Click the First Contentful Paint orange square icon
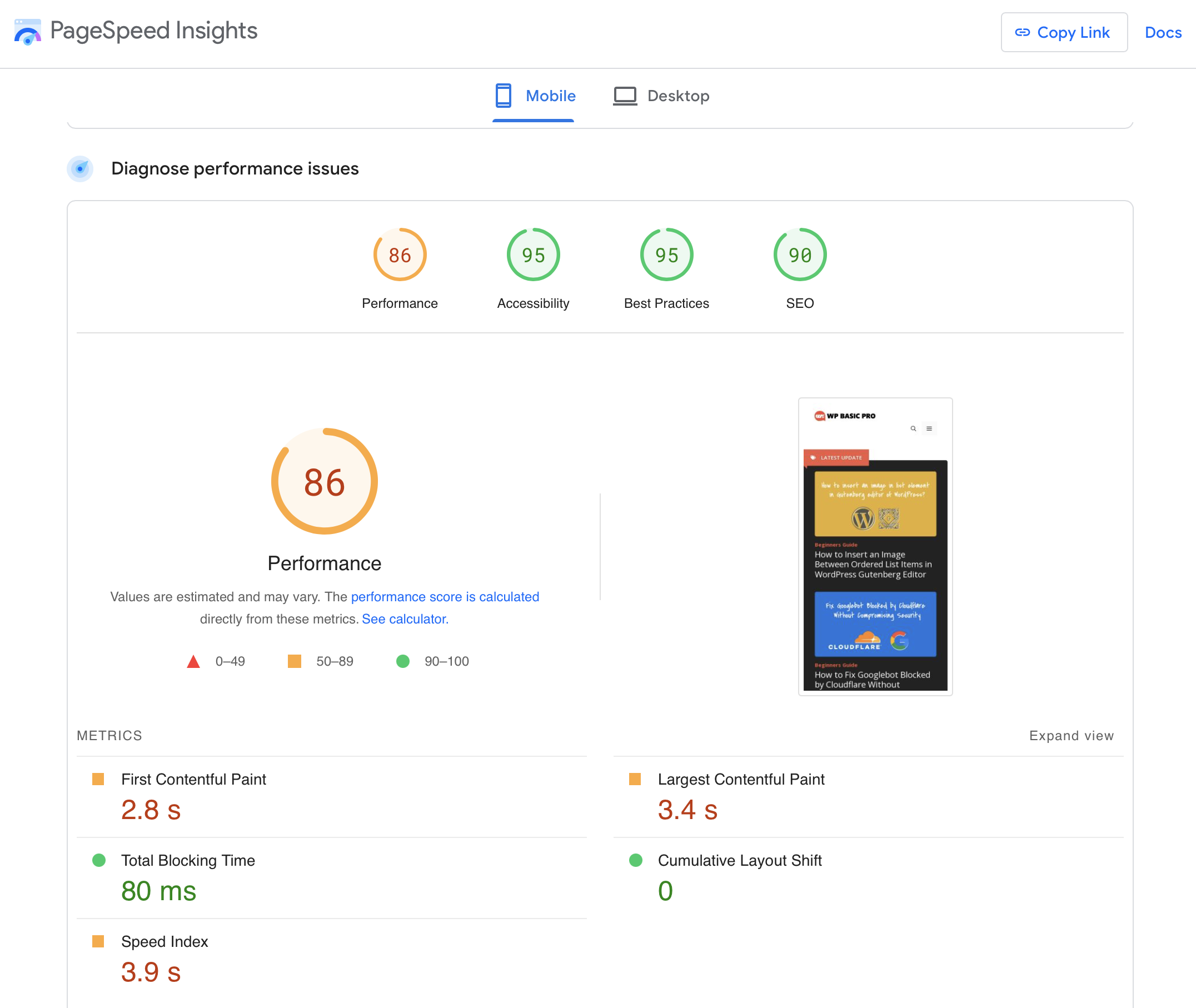 pos(98,780)
